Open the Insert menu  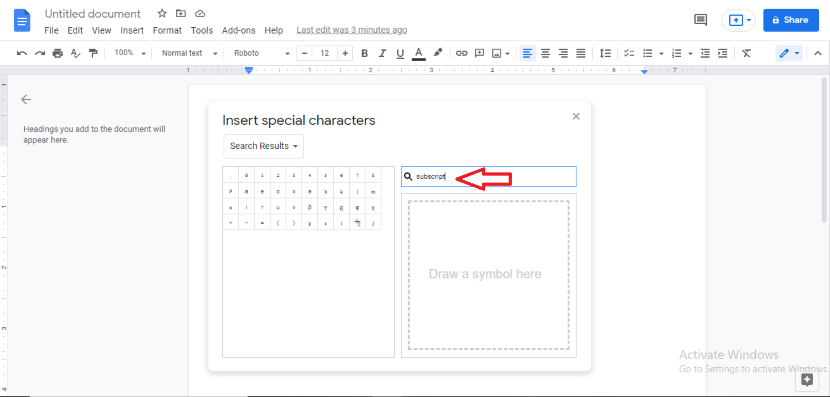click(x=132, y=31)
